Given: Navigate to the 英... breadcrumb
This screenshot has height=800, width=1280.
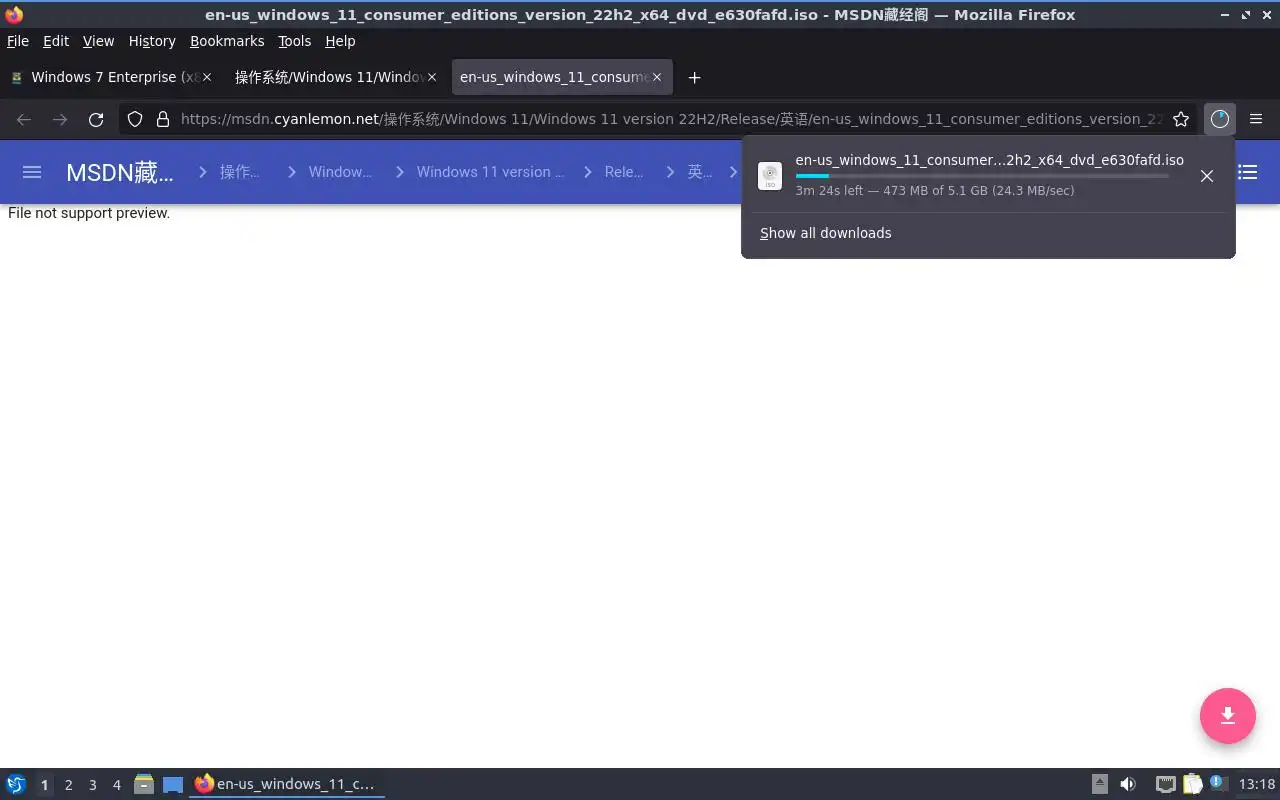Looking at the screenshot, I should click(700, 172).
